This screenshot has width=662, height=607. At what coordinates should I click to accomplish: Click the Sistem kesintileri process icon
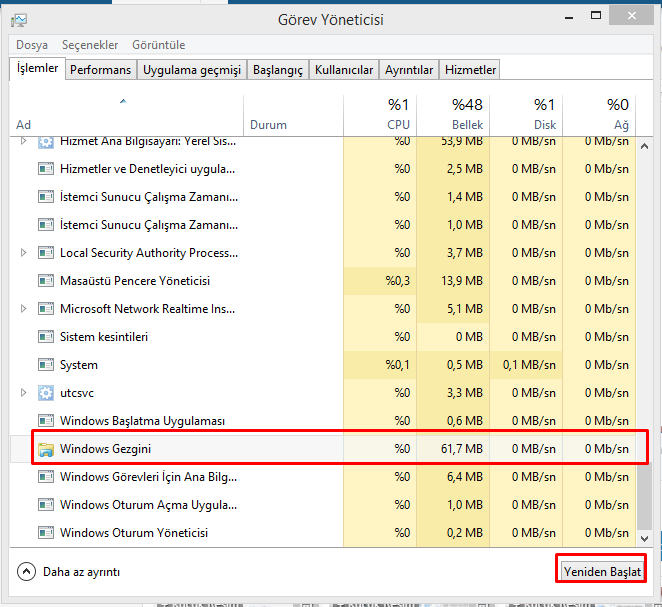pos(46,337)
